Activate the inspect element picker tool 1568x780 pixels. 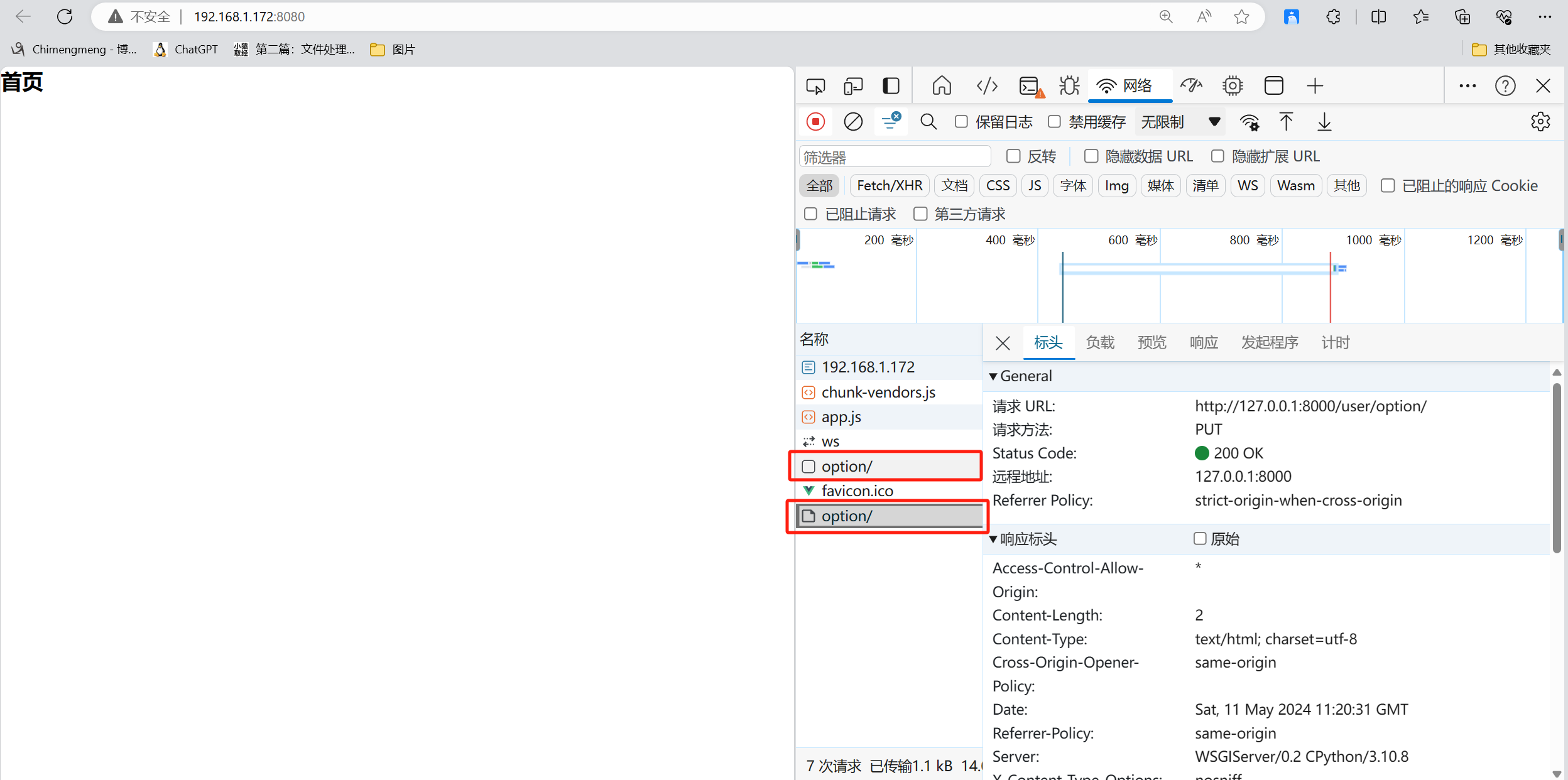(816, 85)
